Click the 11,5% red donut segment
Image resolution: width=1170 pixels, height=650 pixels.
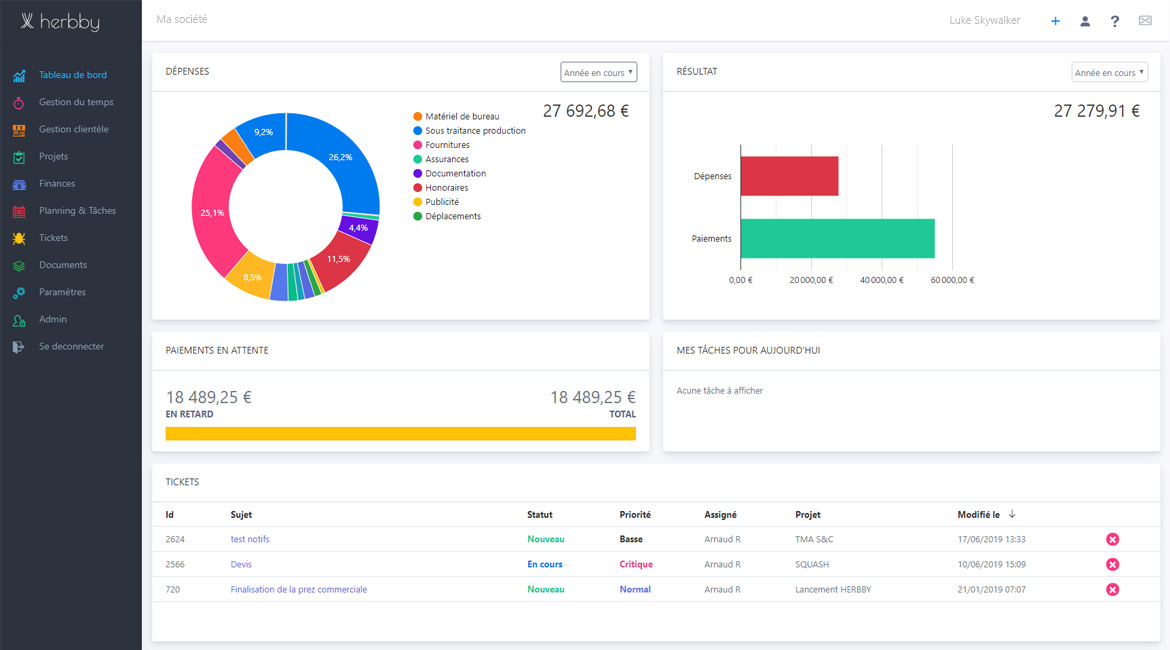pyautogui.click(x=341, y=261)
